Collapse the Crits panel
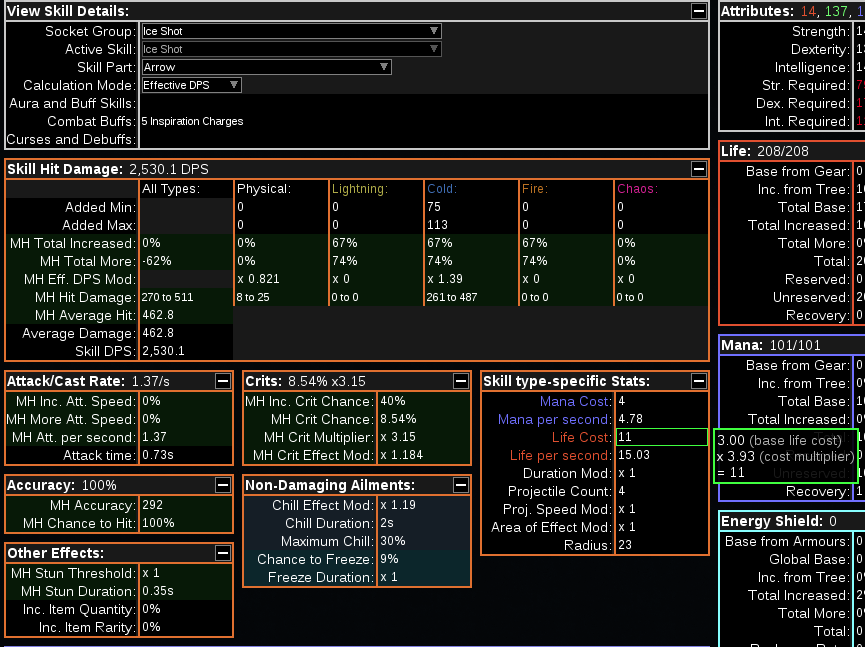Image resolution: width=865 pixels, height=647 pixels. [461, 381]
